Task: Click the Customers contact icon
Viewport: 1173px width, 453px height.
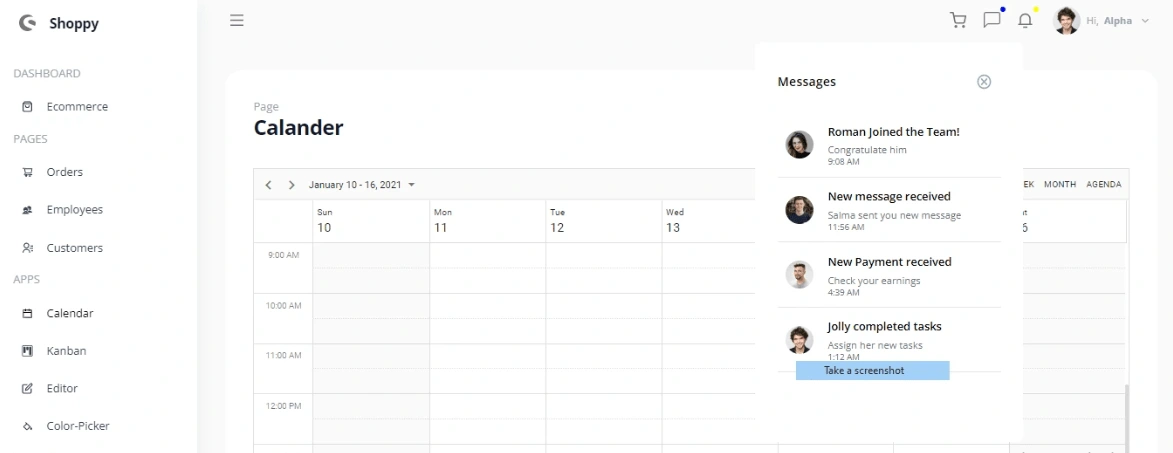Action: (28, 247)
